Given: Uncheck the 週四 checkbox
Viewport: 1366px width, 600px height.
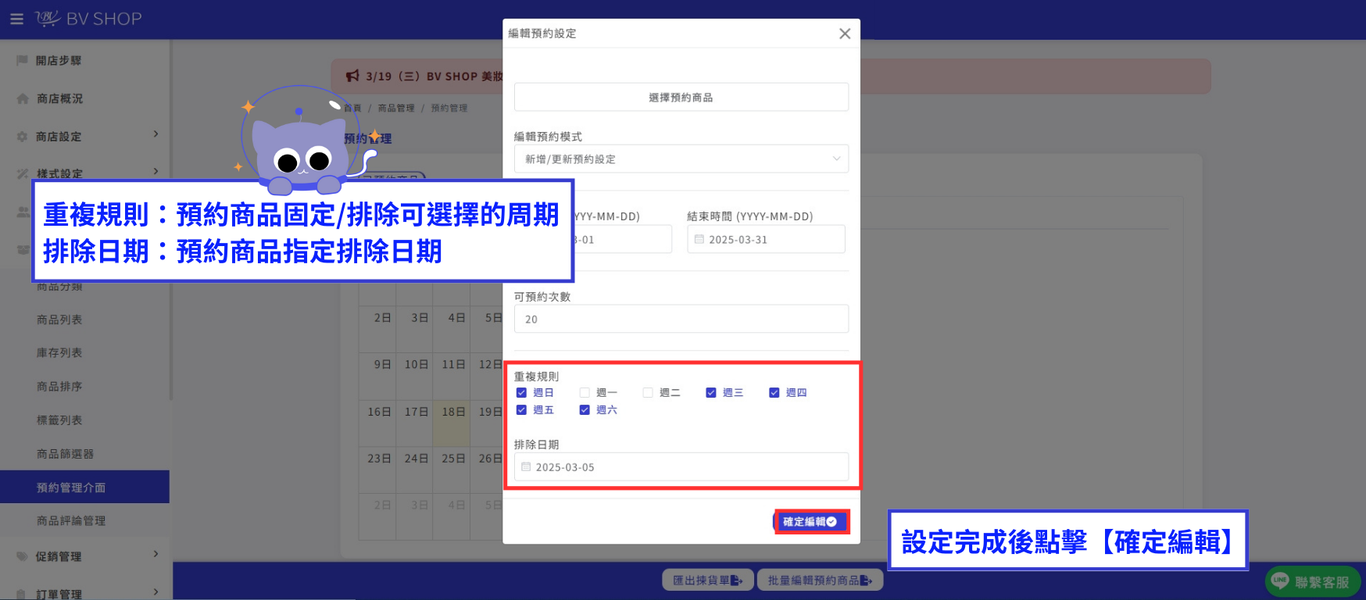Looking at the screenshot, I should 774,393.
